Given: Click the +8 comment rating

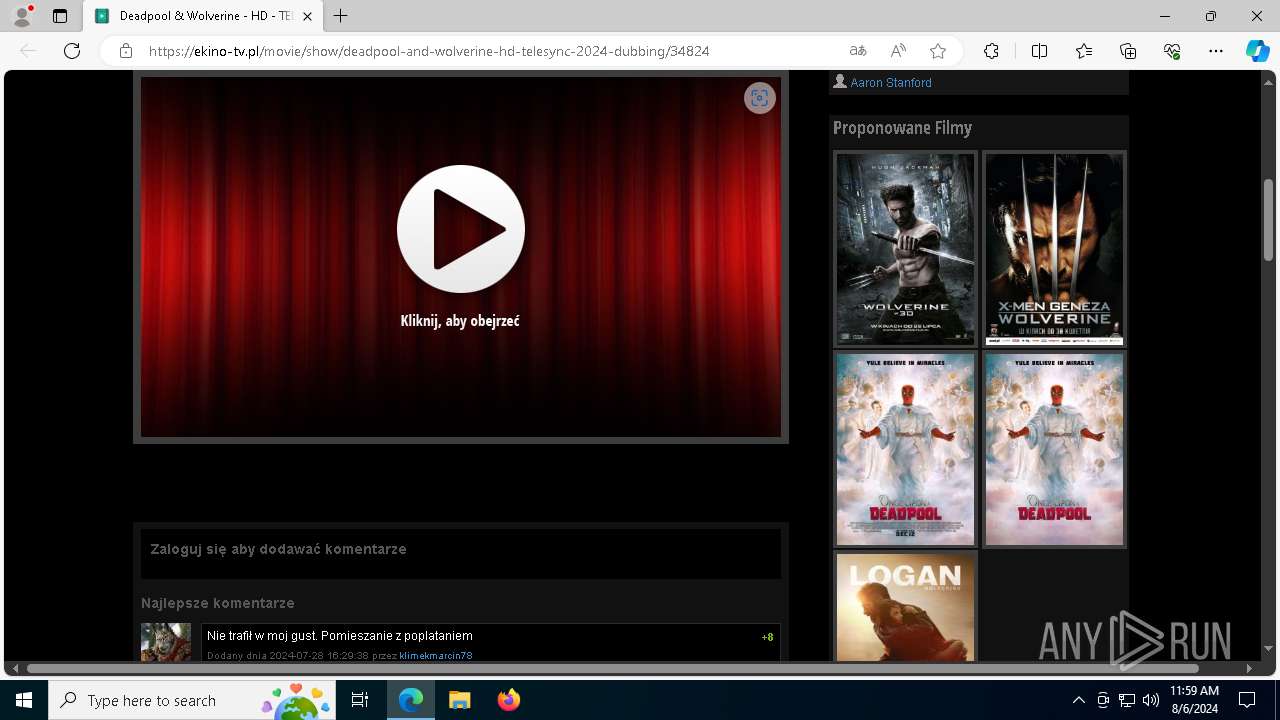Looking at the screenshot, I should pos(767,637).
